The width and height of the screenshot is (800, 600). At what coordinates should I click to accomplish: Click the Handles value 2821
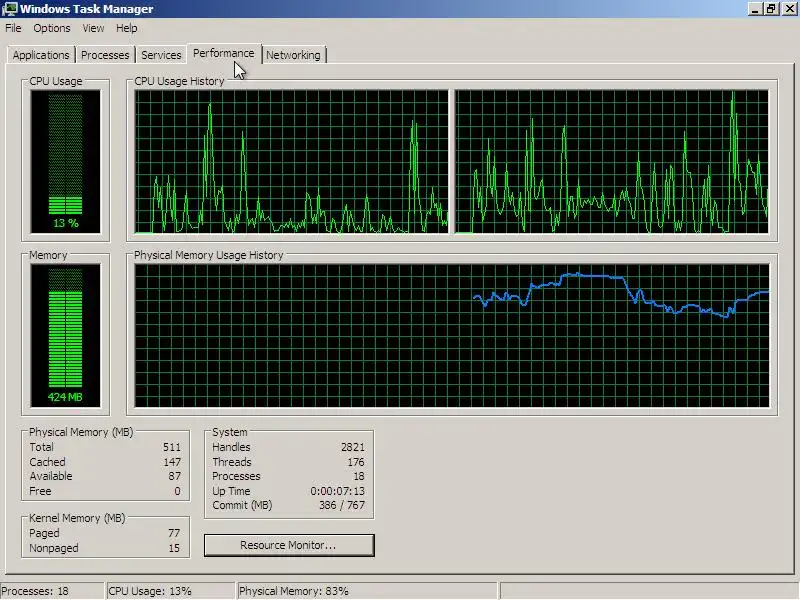coord(353,447)
